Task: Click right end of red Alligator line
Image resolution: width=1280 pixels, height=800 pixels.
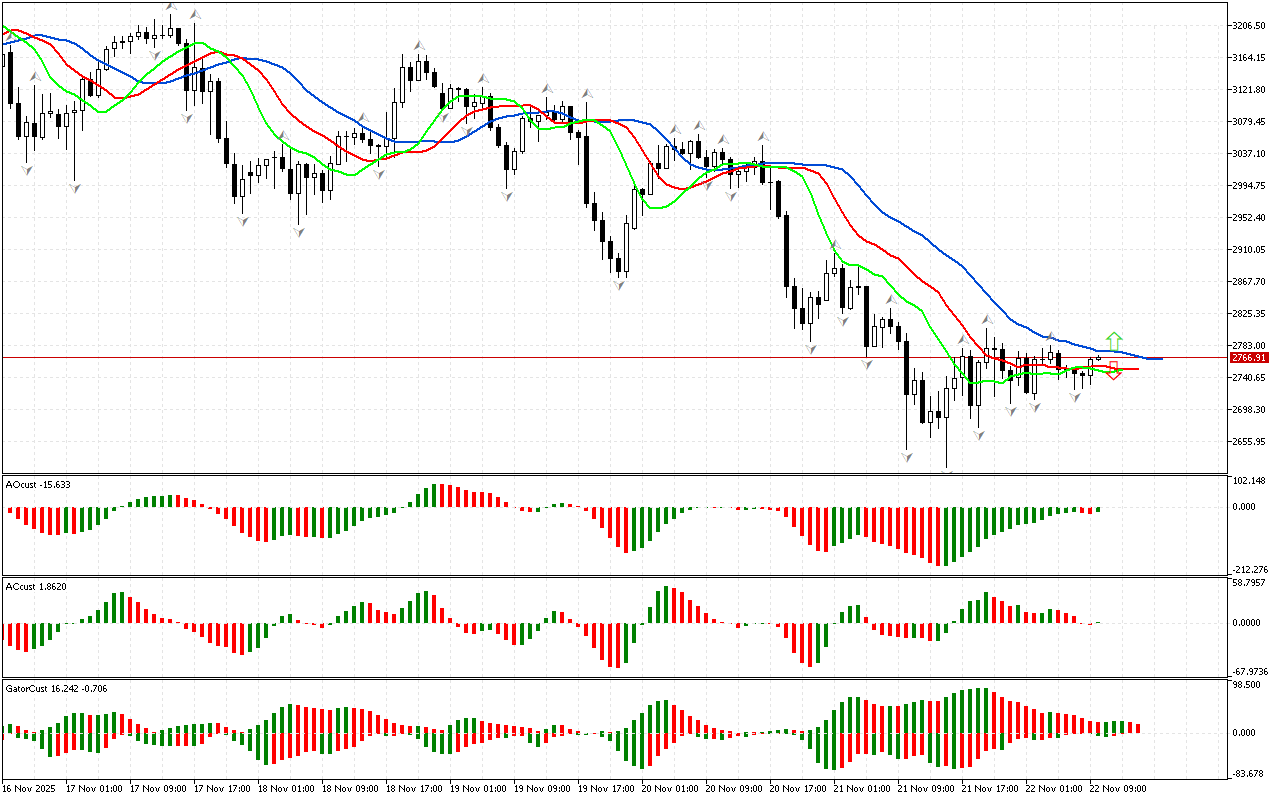Action: point(1136,369)
